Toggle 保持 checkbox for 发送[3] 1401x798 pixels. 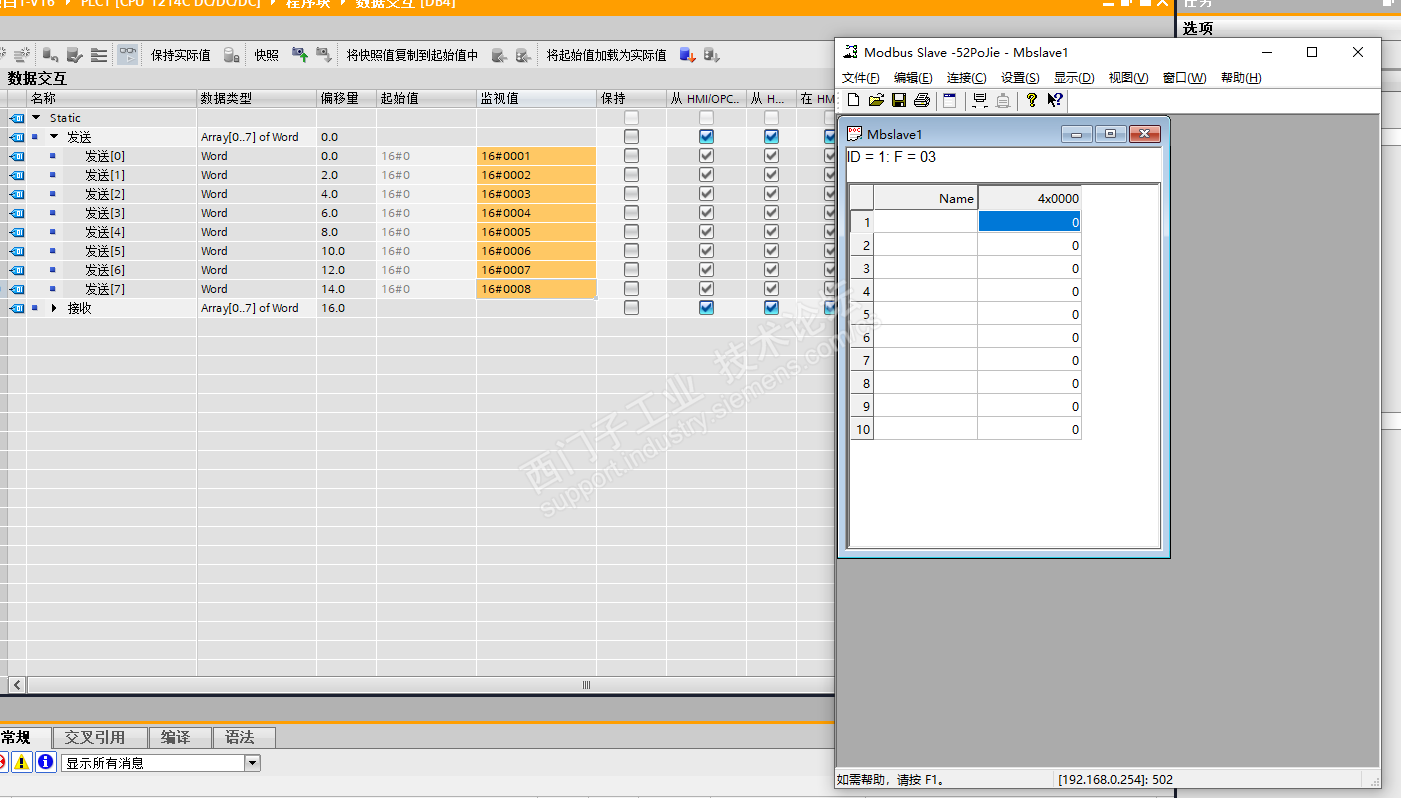click(x=631, y=213)
